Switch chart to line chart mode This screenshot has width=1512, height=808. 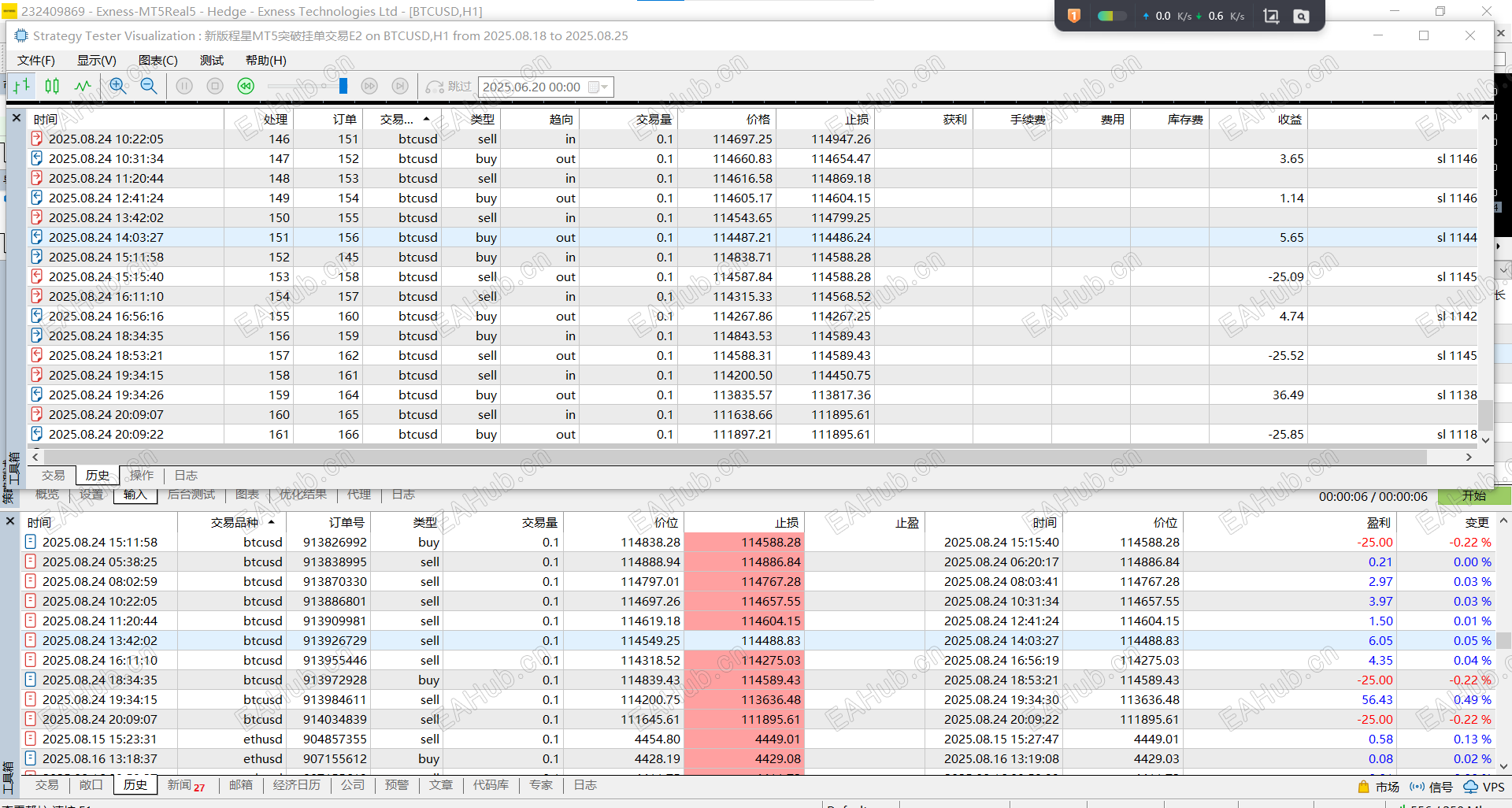83,87
